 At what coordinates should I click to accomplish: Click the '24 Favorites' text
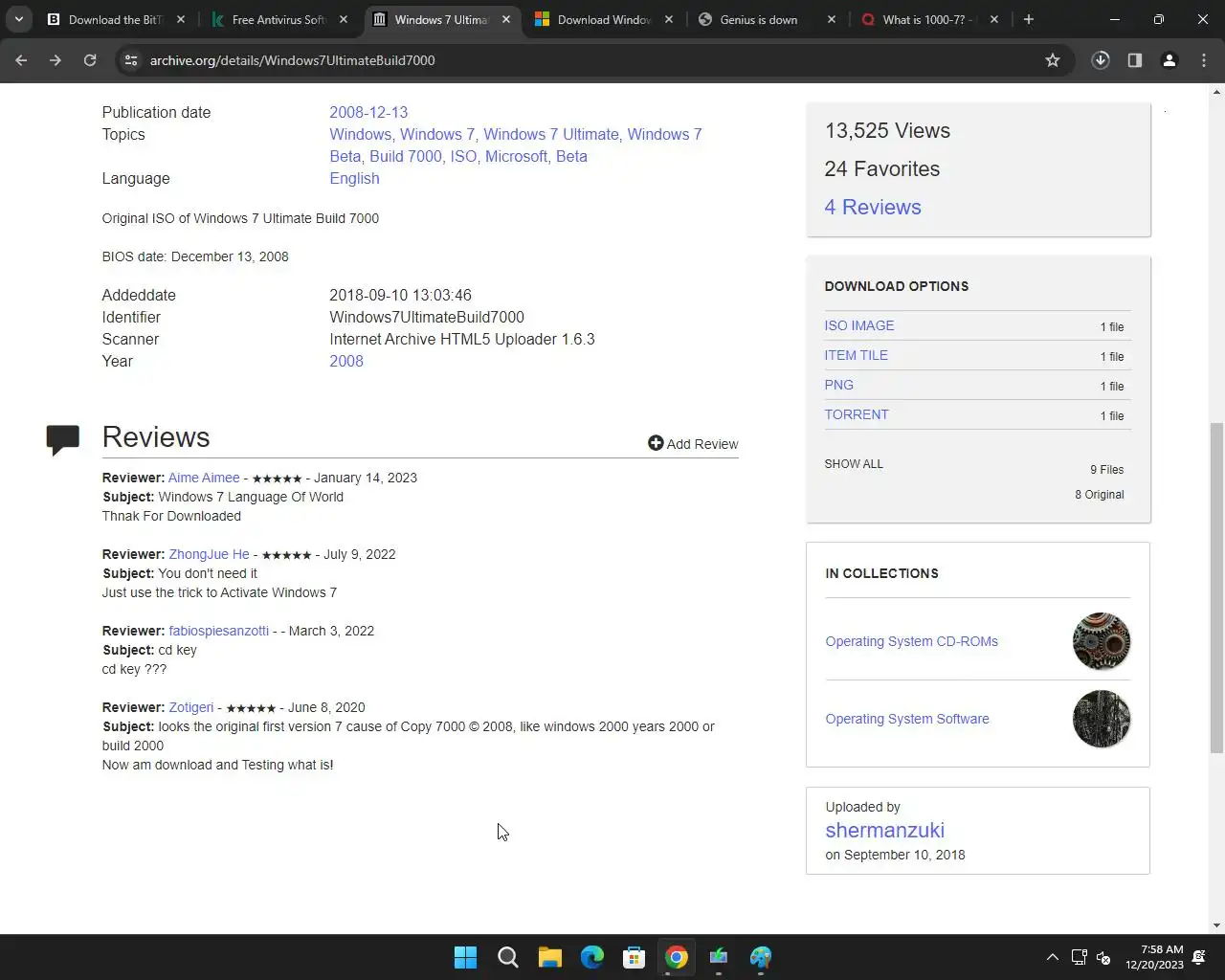click(x=882, y=168)
